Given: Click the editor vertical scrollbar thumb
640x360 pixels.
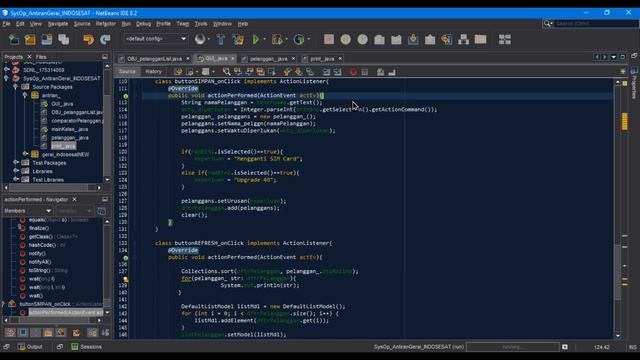Looking at the screenshot, I should 618,271.
